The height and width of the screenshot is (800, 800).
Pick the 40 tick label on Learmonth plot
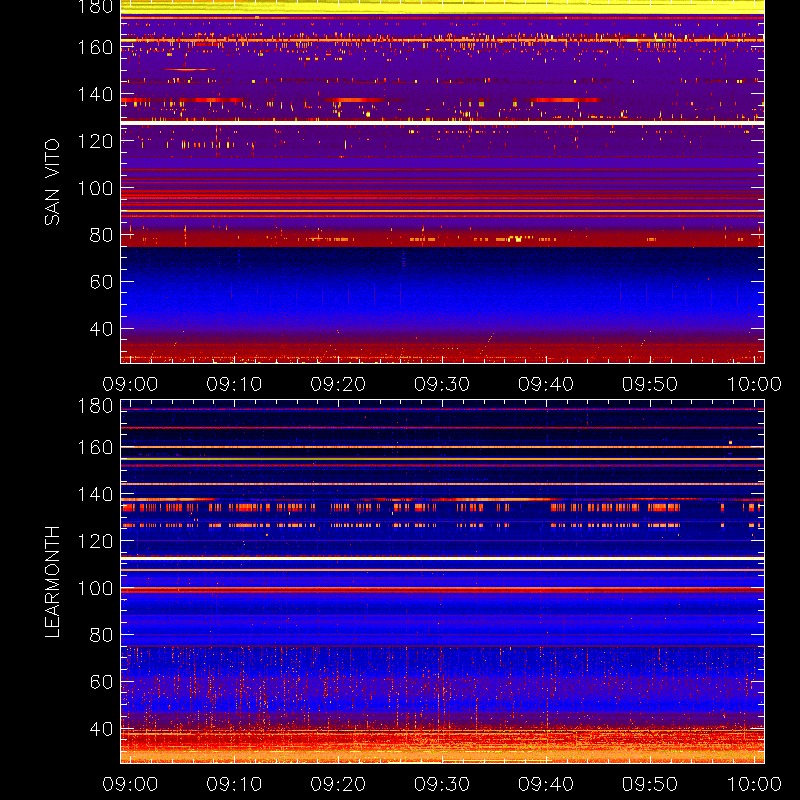click(x=101, y=729)
